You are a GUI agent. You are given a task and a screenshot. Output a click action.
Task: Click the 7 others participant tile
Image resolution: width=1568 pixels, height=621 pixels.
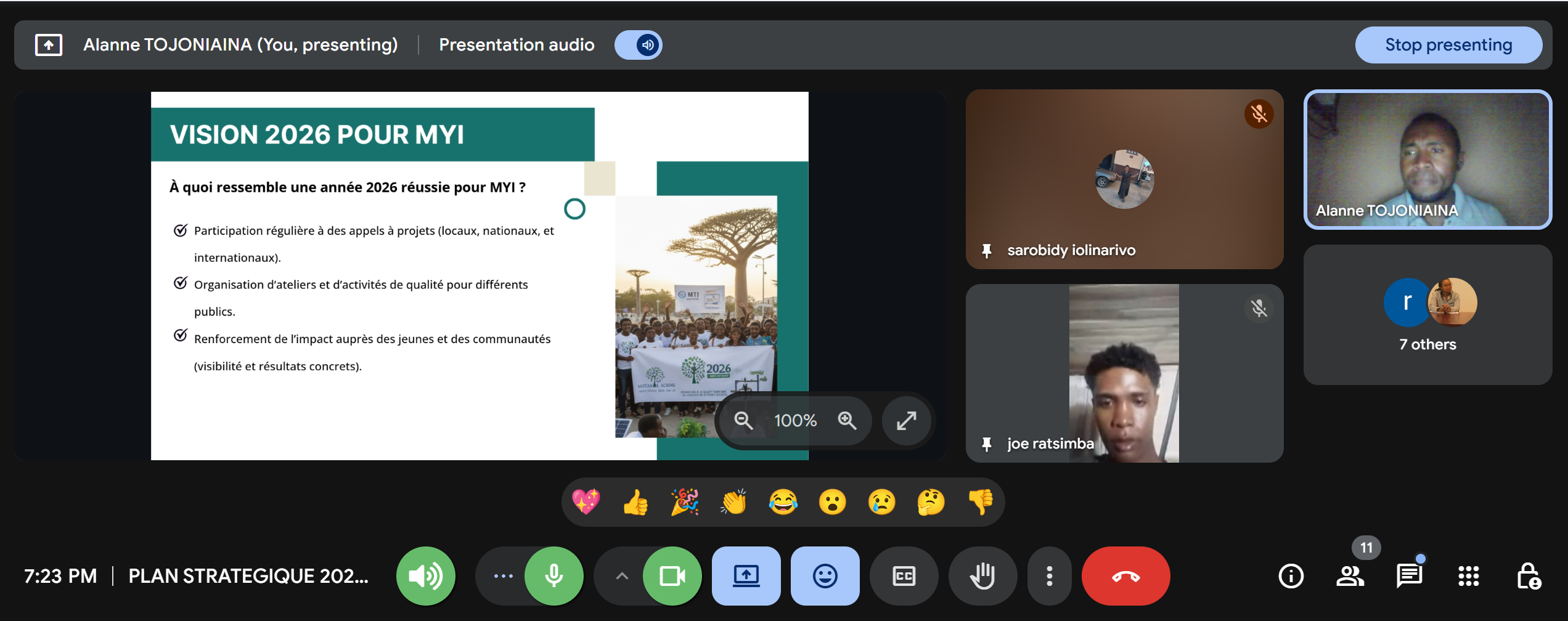tap(1427, 315)
